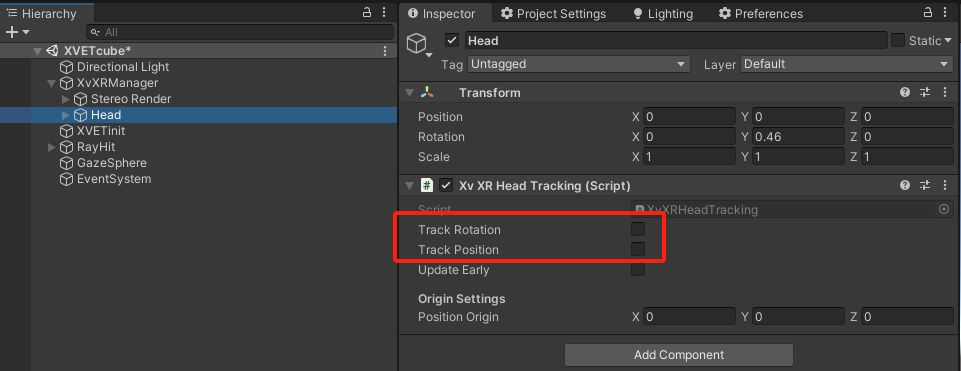961x371 pixels.
Task: Open the Hierarchy add (+) menu
Action: pyautogui.click(x=17, y=32)
